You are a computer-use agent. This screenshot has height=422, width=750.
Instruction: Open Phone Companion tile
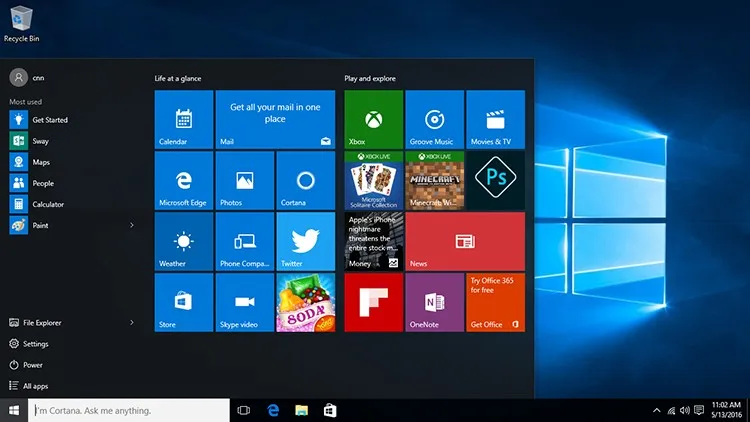[244, 242]
